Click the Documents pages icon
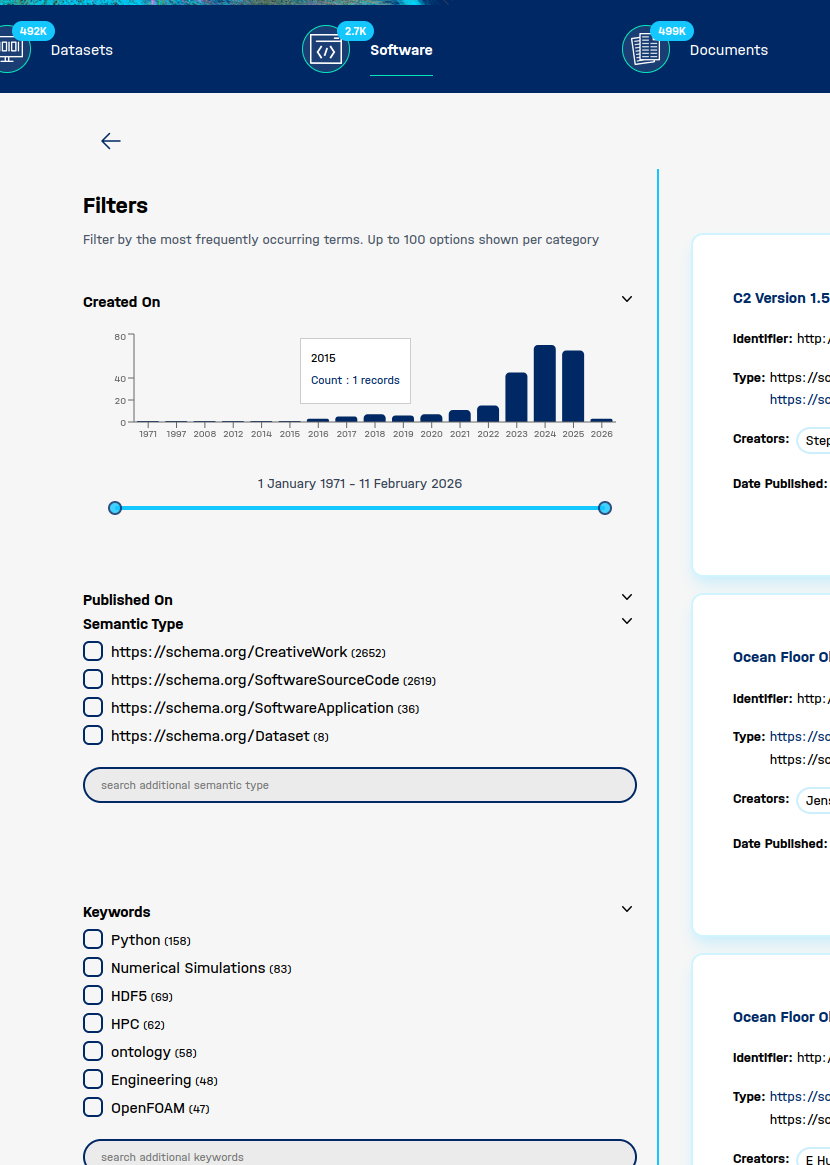830x1165 pixels. pyautogui.click(x=645, y=48)
